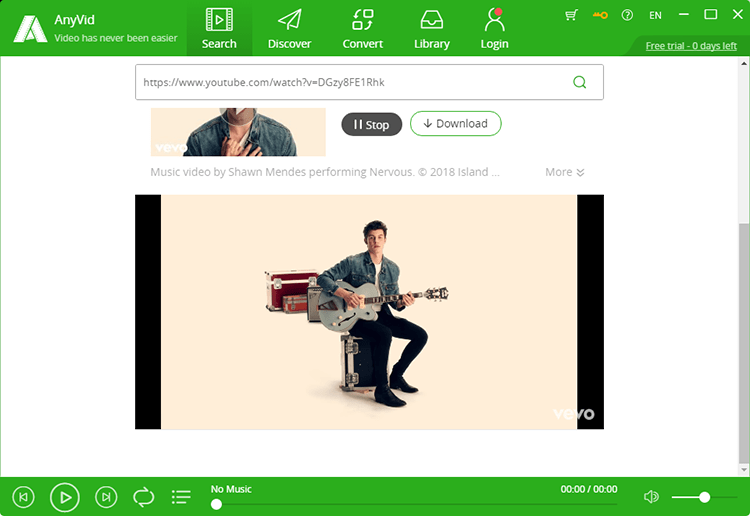Expand the description with More
Screen dimensions: 750x516
564,172
